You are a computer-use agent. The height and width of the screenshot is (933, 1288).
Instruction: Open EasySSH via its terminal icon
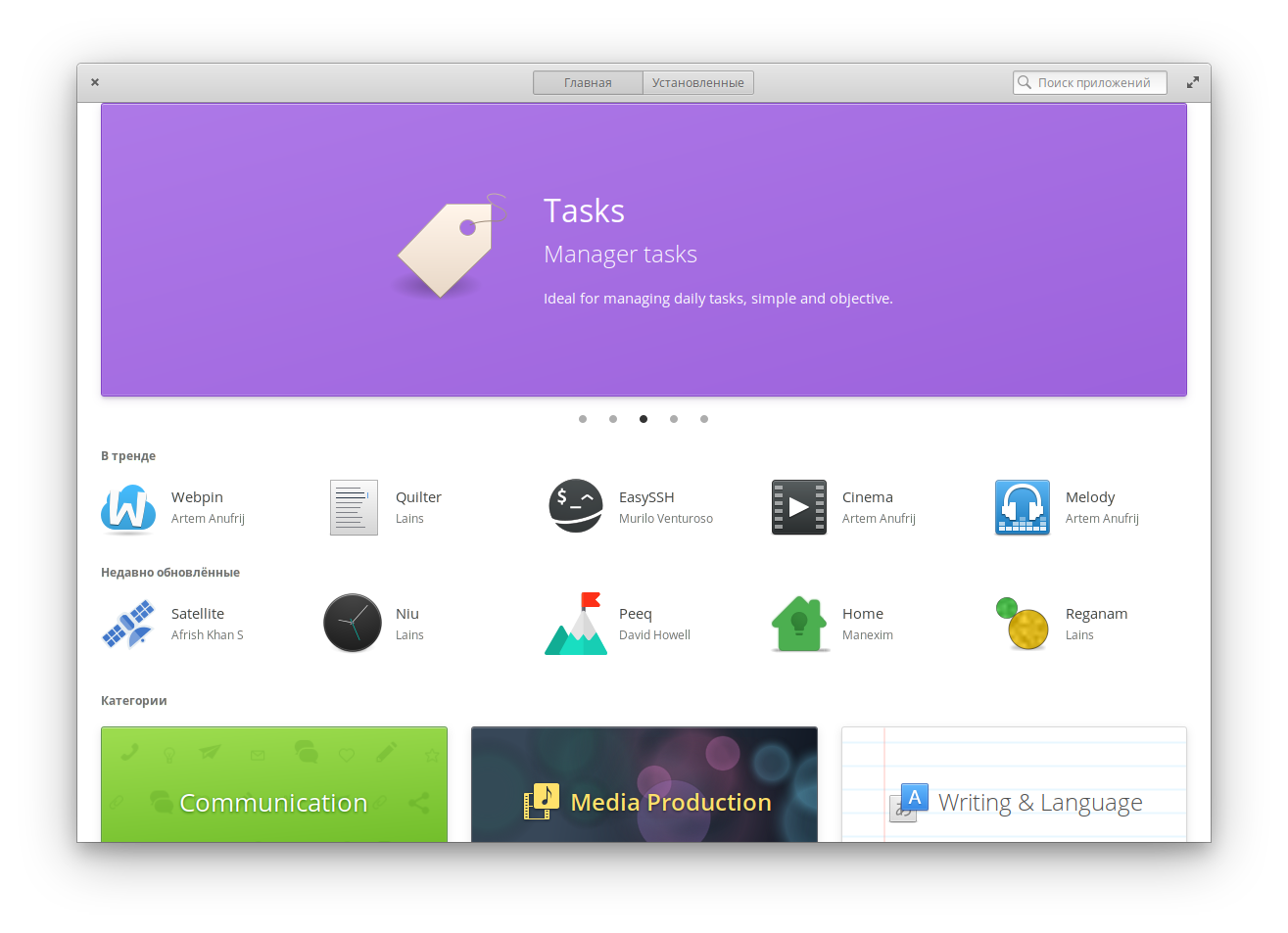(x=576, y=507)
